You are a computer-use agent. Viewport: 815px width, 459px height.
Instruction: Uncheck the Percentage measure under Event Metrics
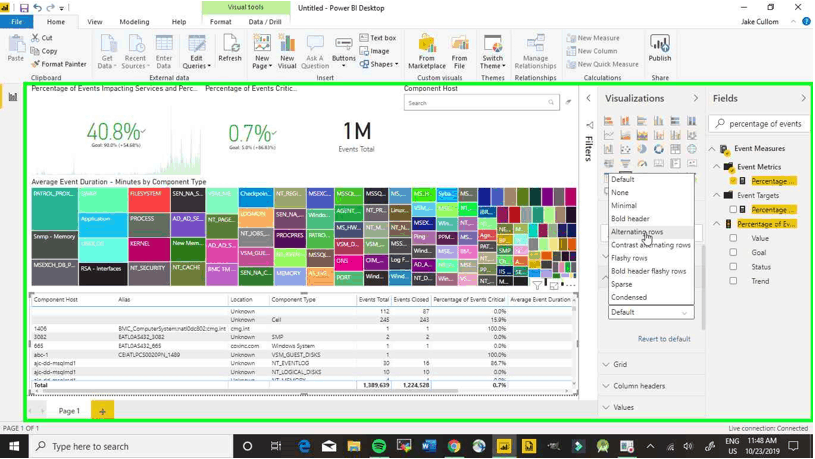[733, 181]
